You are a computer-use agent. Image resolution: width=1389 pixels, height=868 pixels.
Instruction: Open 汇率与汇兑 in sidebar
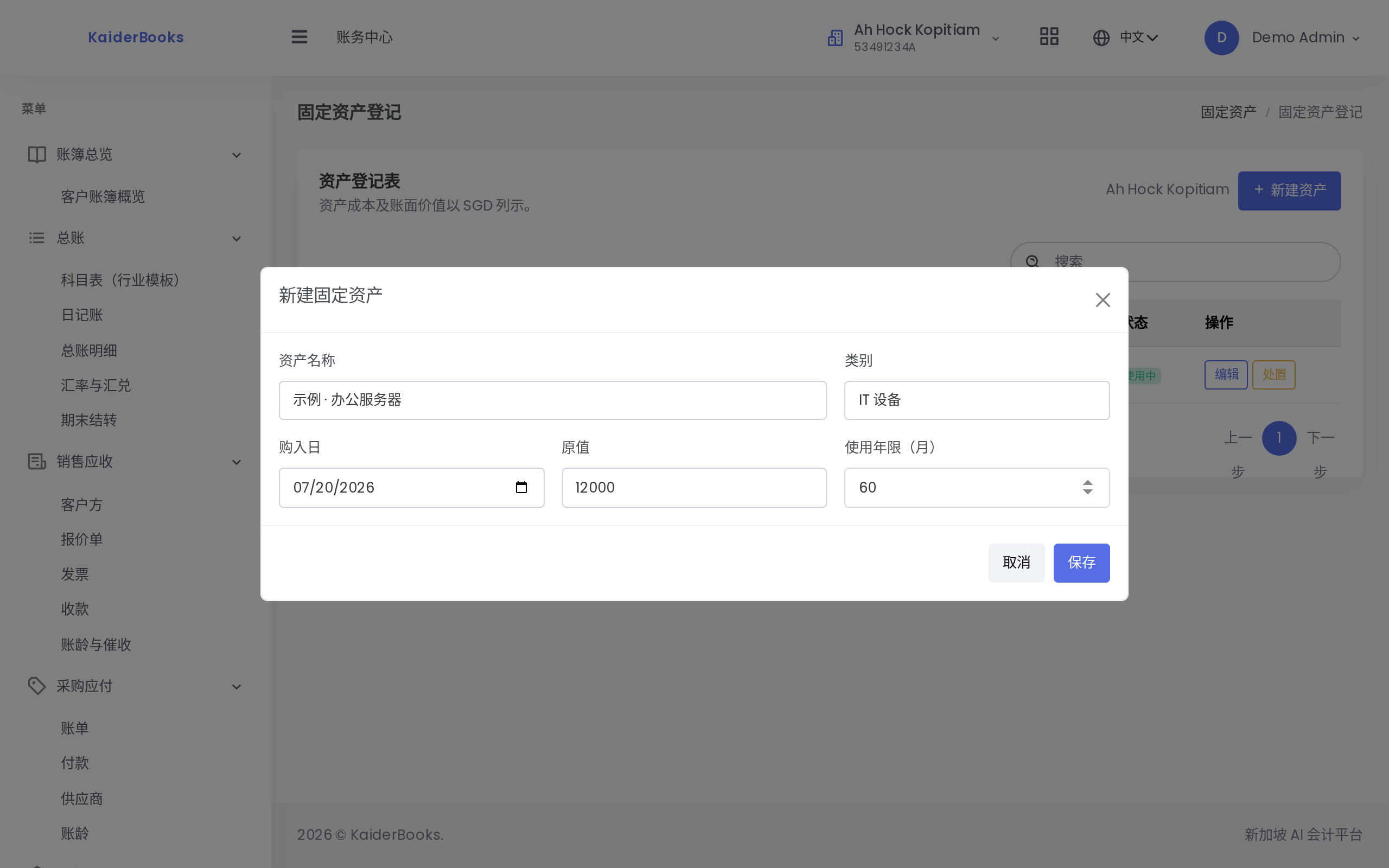click(96, 385)
